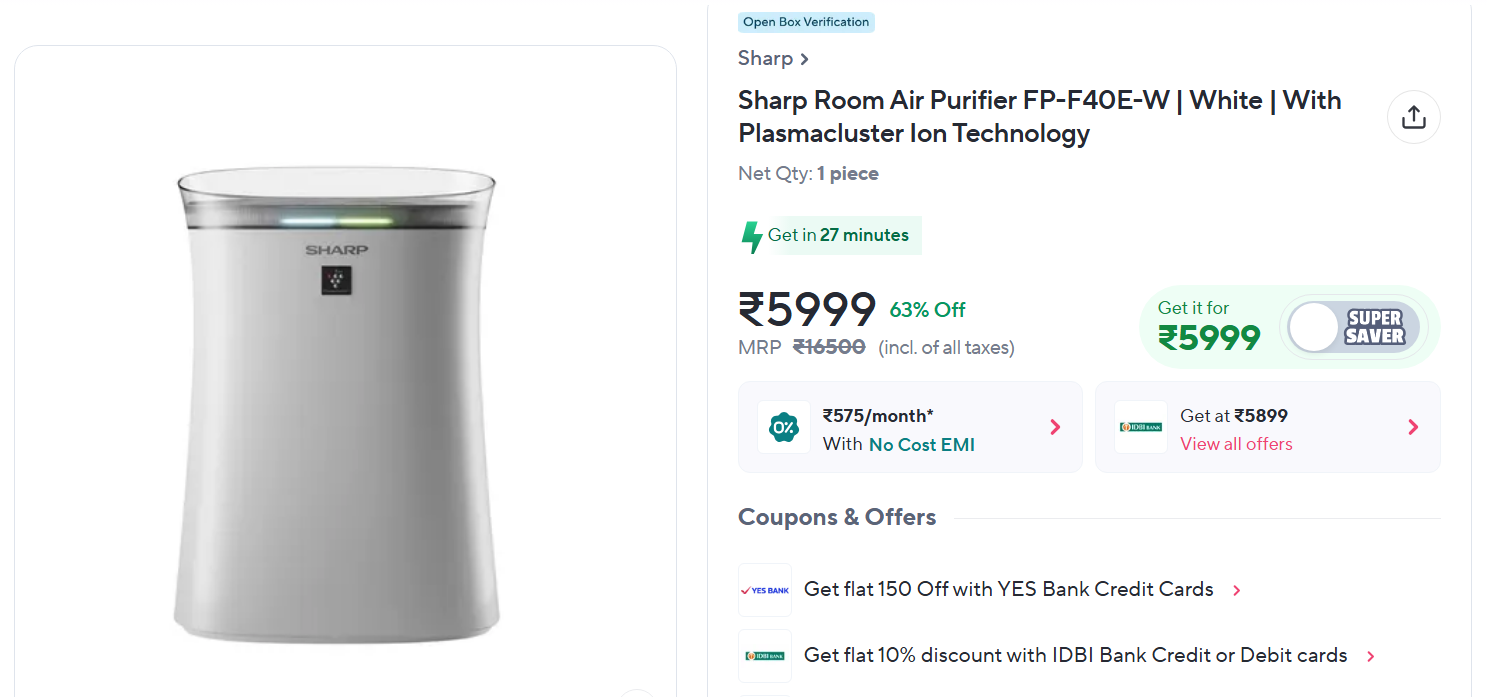Expand the IDBI 10% discount offer chevron
This screenshot has height=697, width=1487.
[1371, 657]
